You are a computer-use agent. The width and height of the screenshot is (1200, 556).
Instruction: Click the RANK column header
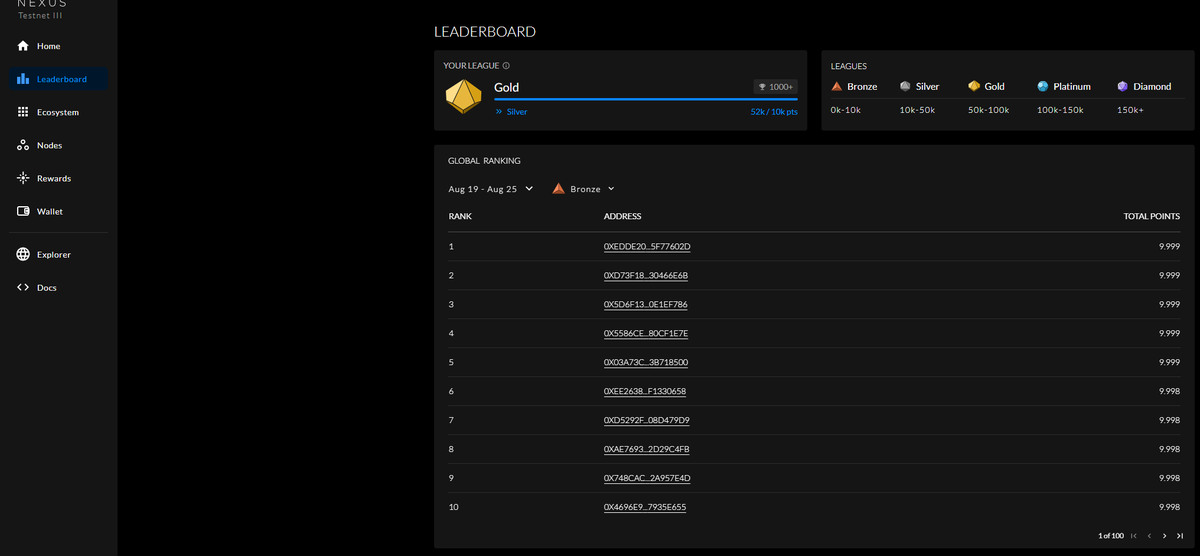(x=460, y=216)
